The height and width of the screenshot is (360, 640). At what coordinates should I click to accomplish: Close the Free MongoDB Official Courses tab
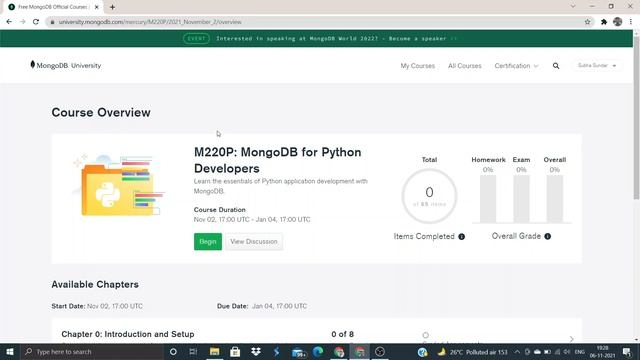pyautogui.click(x=97, y=7)
